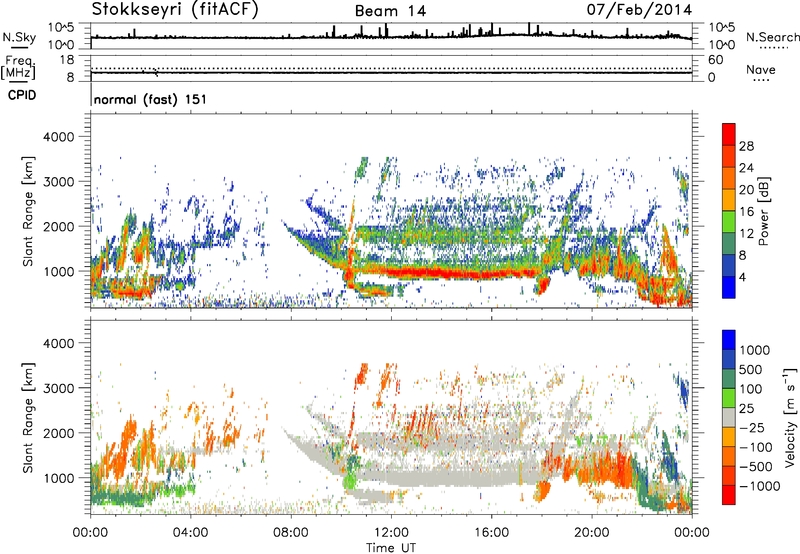Viewport: 800px width, 554px height.
Task: Click the 16 label on the power colorbar
Action: pyautogui.click(x=746, y=212)
